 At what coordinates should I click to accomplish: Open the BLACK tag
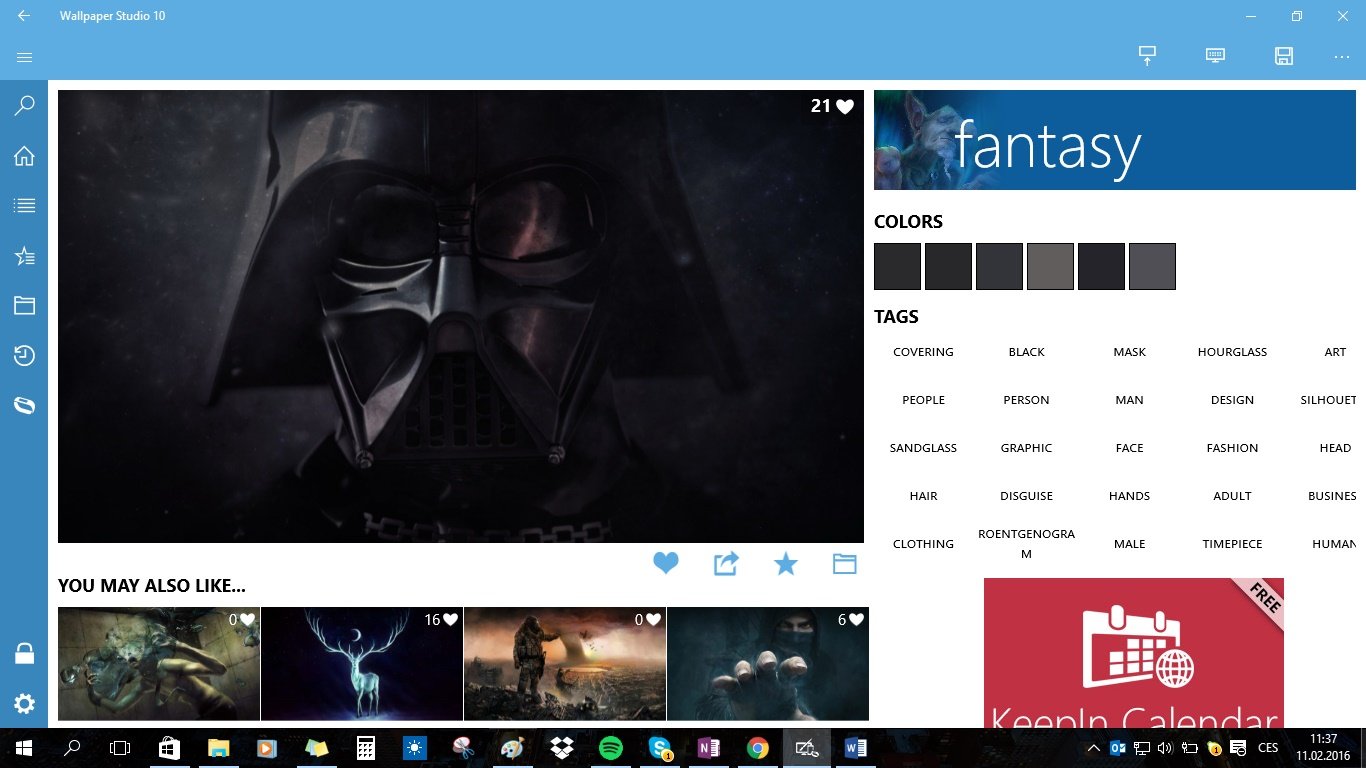point(1026,352)
